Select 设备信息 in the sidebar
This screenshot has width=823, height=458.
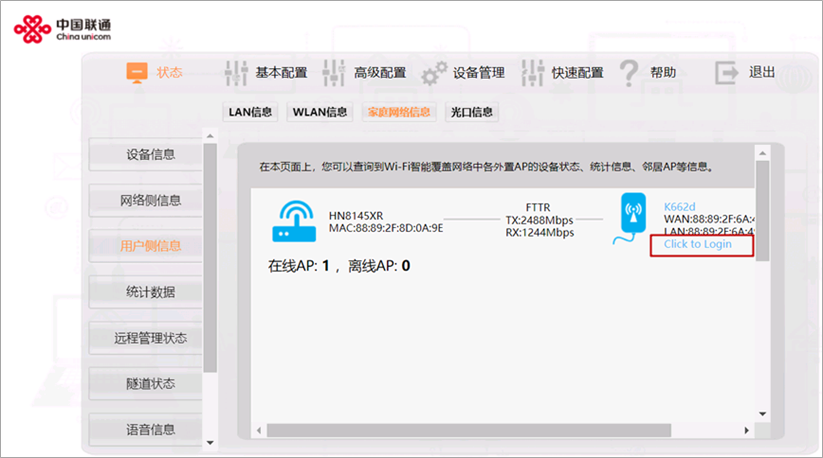point(145,154)
